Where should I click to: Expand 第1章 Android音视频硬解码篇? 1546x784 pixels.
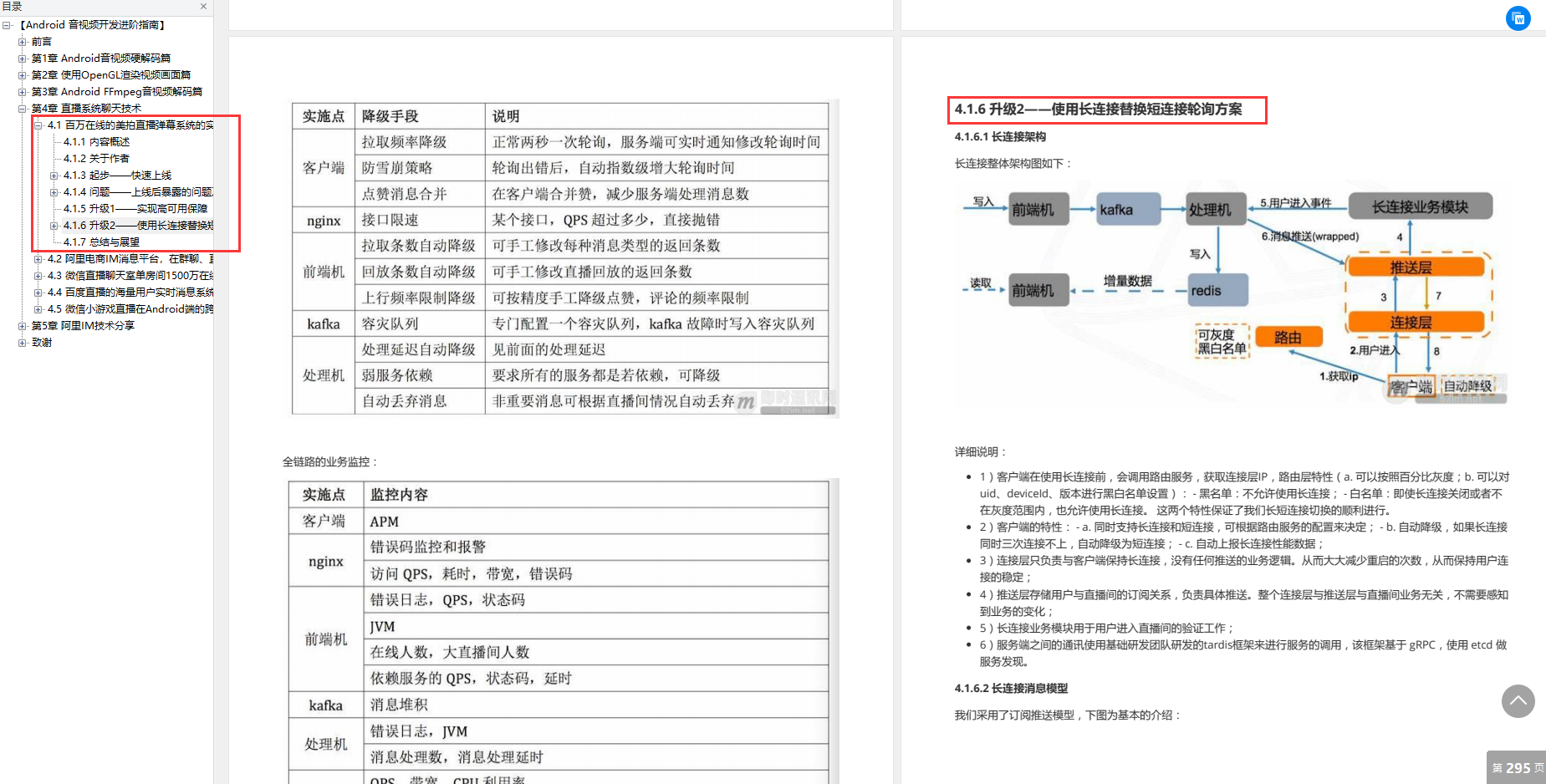(x=23, y=58)
